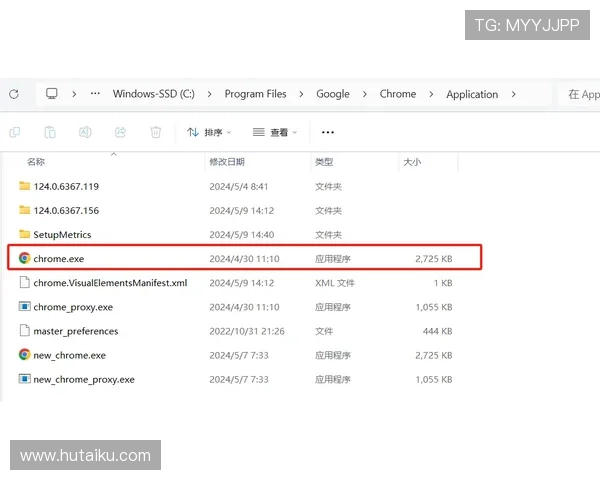The image size is (600, 480).
Task: Click the copy icon in toolbar
Action: [14, 132]
